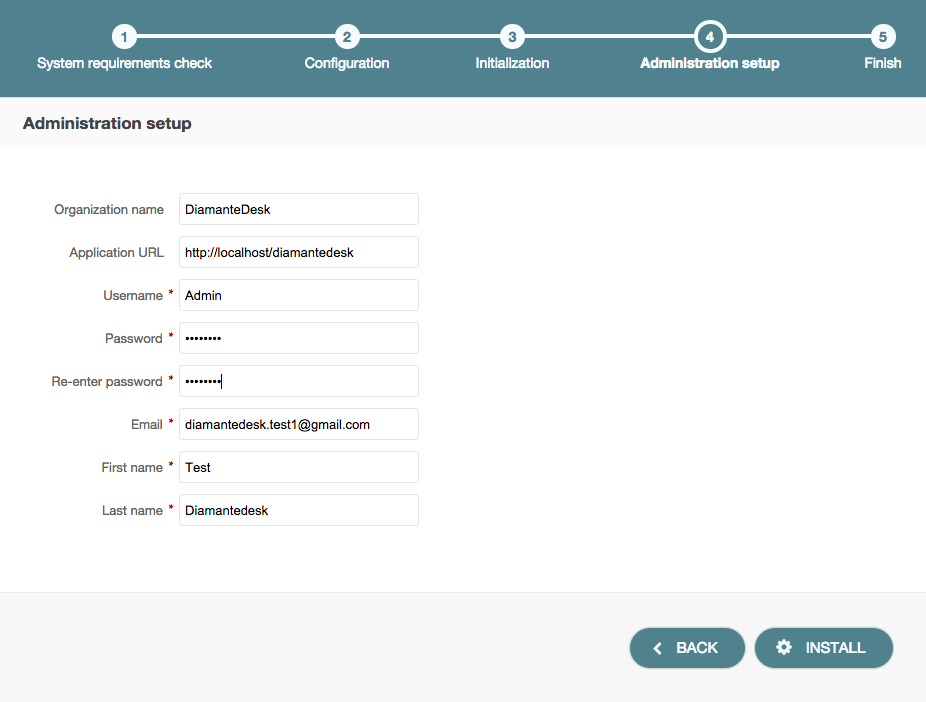
Task: Click the left chevron on Back button
Action: tap(657, 648)
